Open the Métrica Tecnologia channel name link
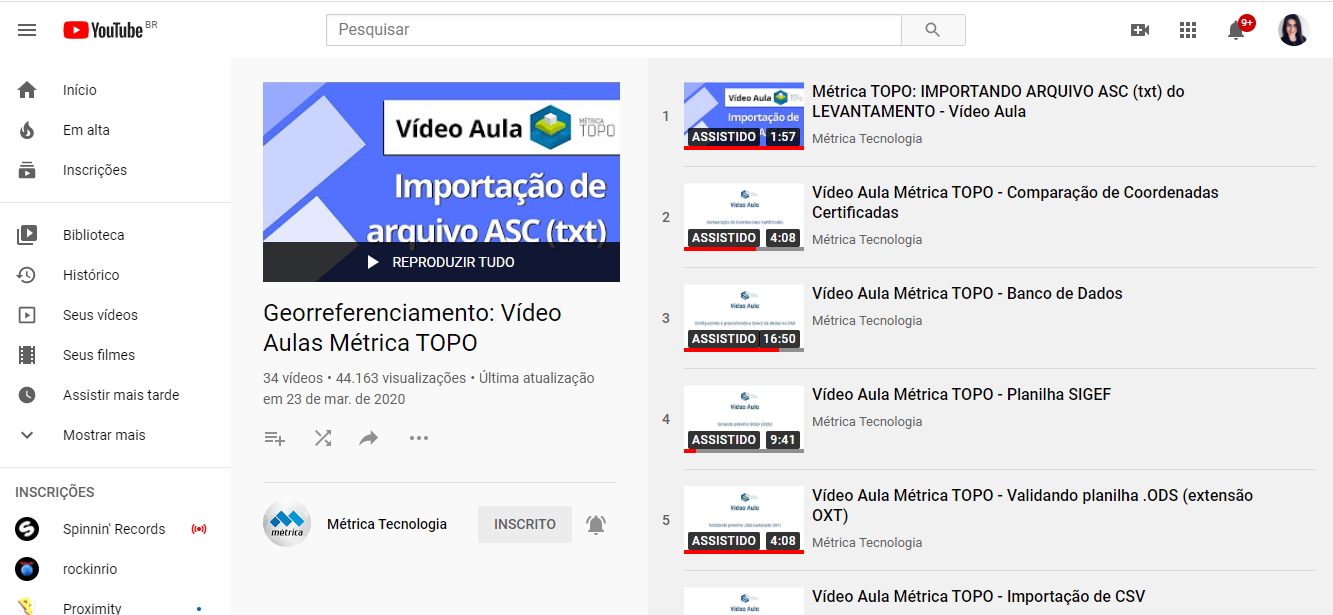The width and height of the screenshot is (1333, 615). click(x=387, y=524)
